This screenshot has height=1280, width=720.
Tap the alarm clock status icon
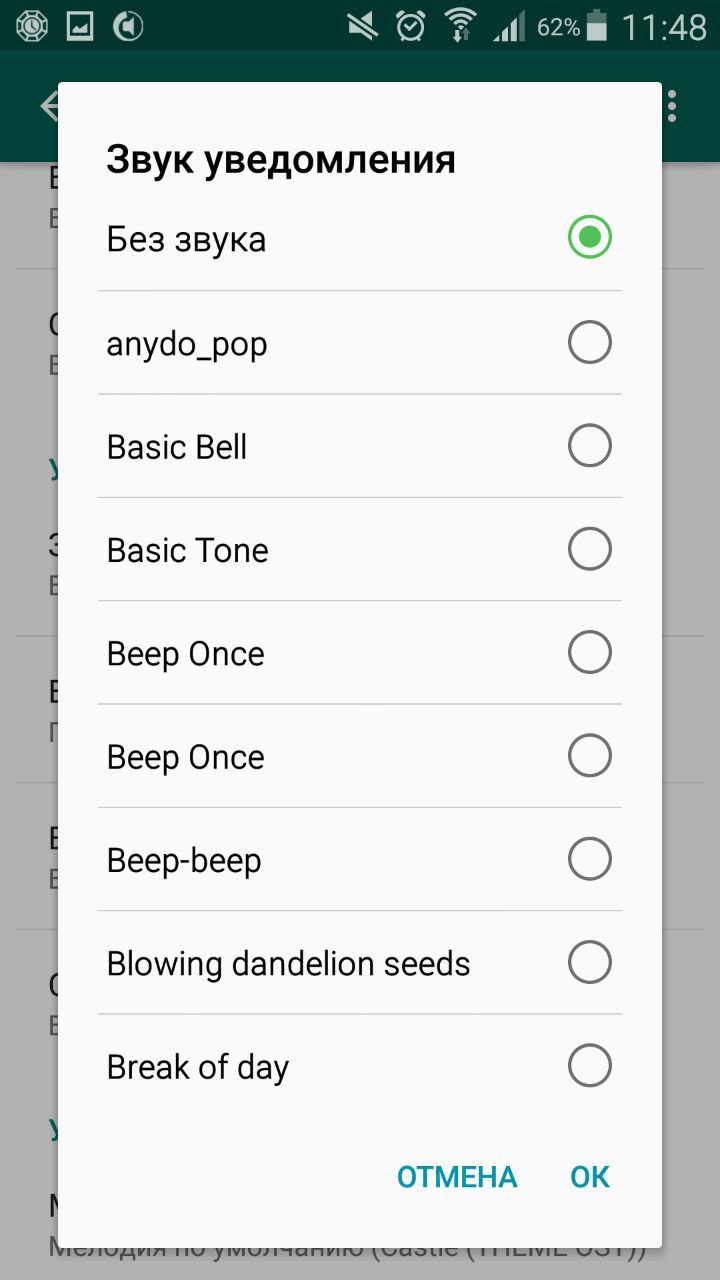[411, 26]
